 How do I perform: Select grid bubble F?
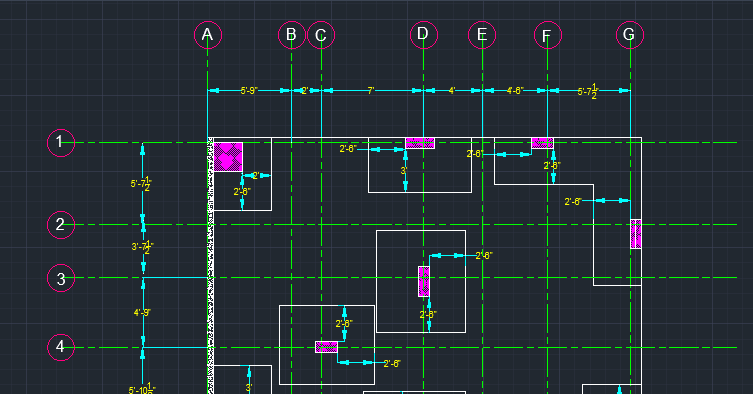pos(547,35)
